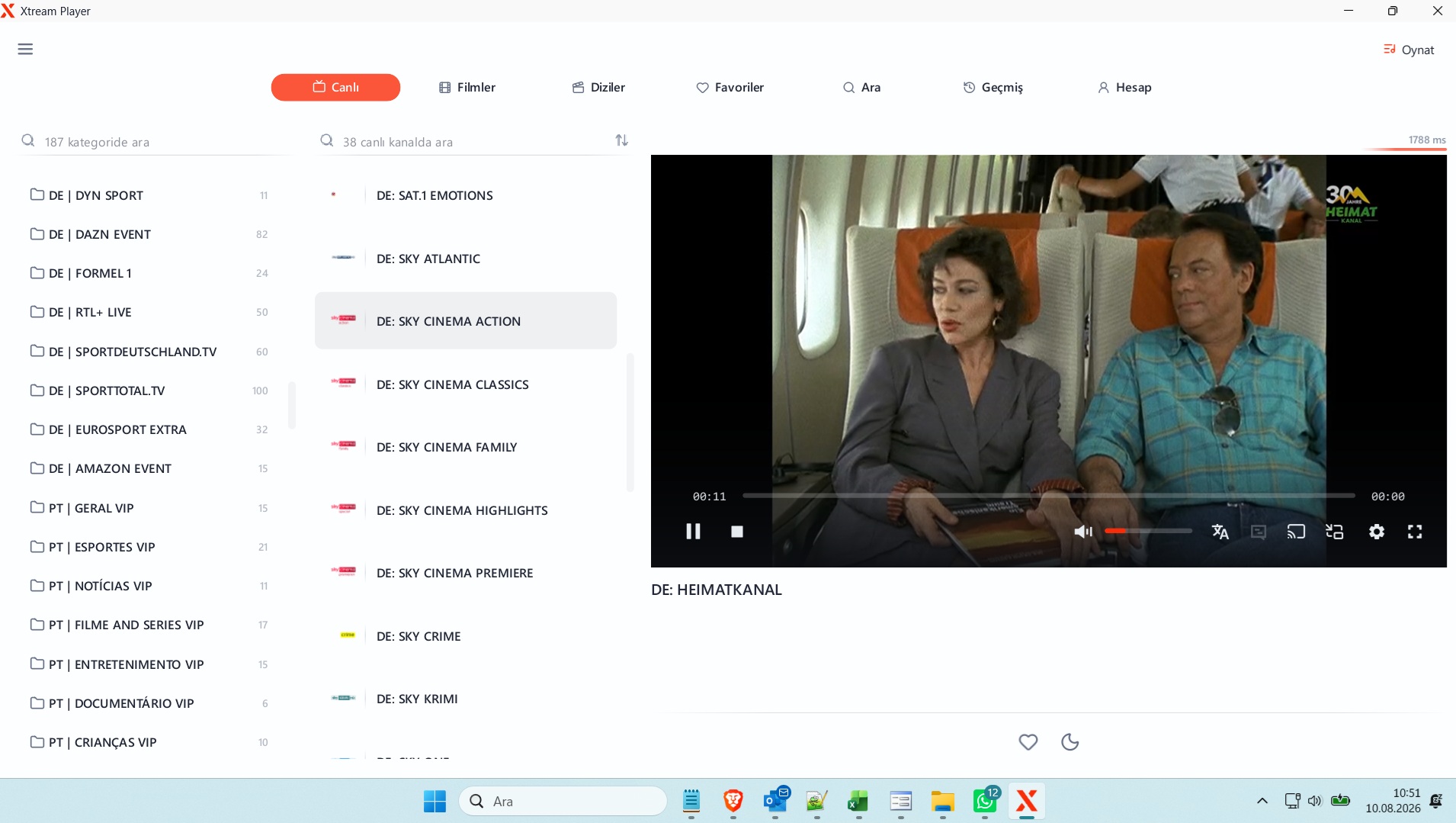Select DE | RTL+ LIVE category

[x=149, y=312]
